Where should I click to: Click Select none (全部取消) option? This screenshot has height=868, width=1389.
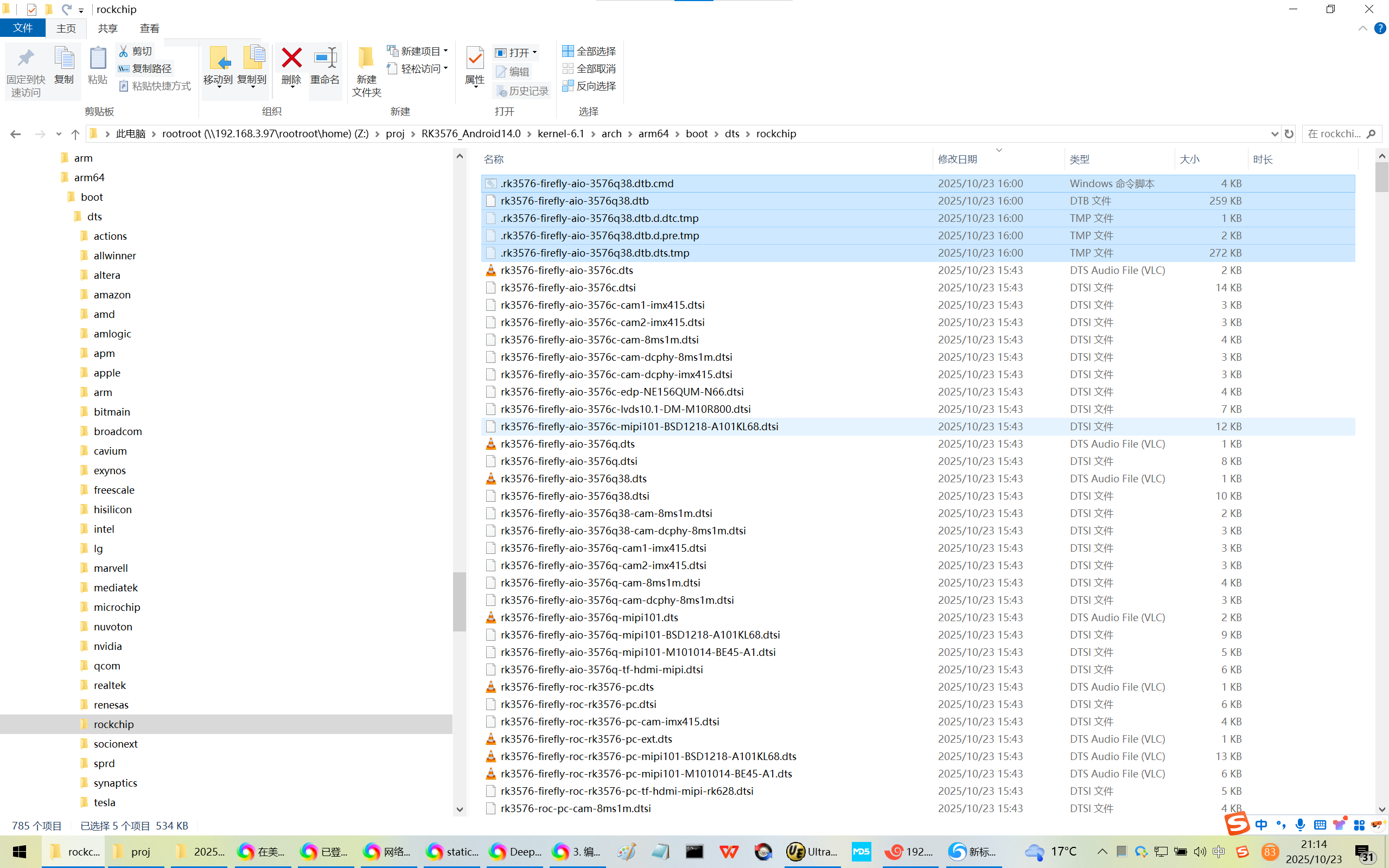589,68
